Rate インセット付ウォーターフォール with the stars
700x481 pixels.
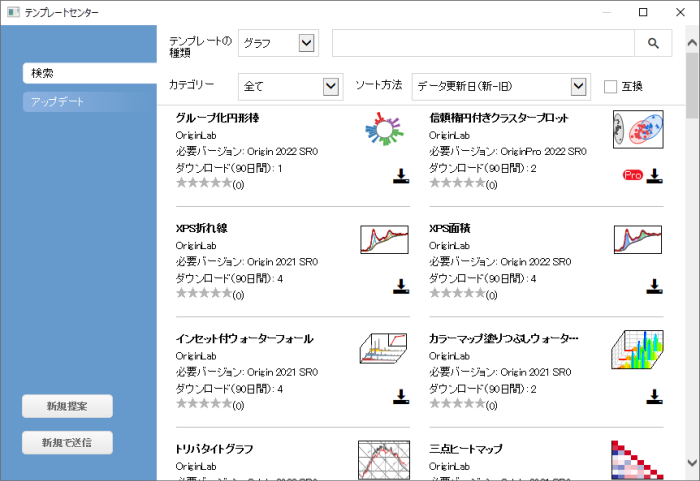pyautogui.click(x=204, y=403)
